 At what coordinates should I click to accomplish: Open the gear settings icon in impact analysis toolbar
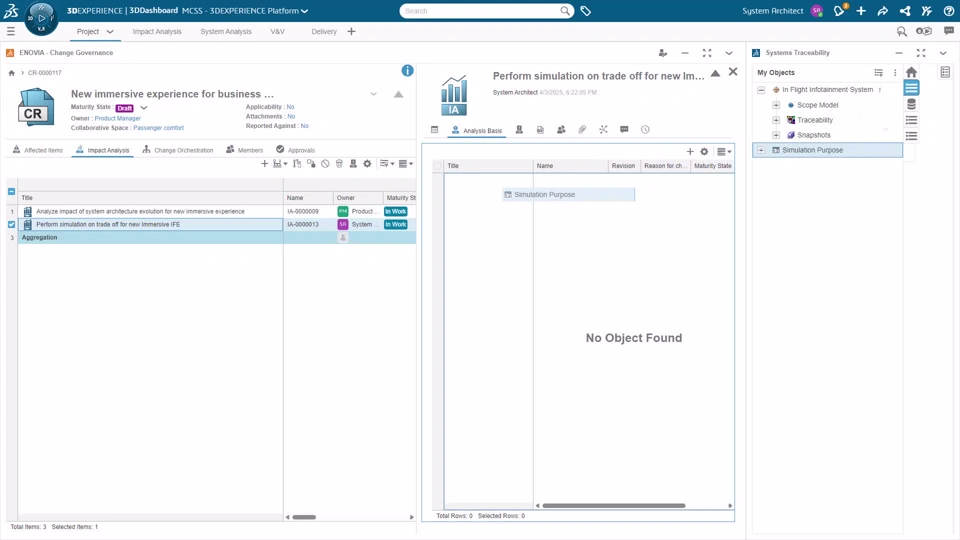[367, 163]
